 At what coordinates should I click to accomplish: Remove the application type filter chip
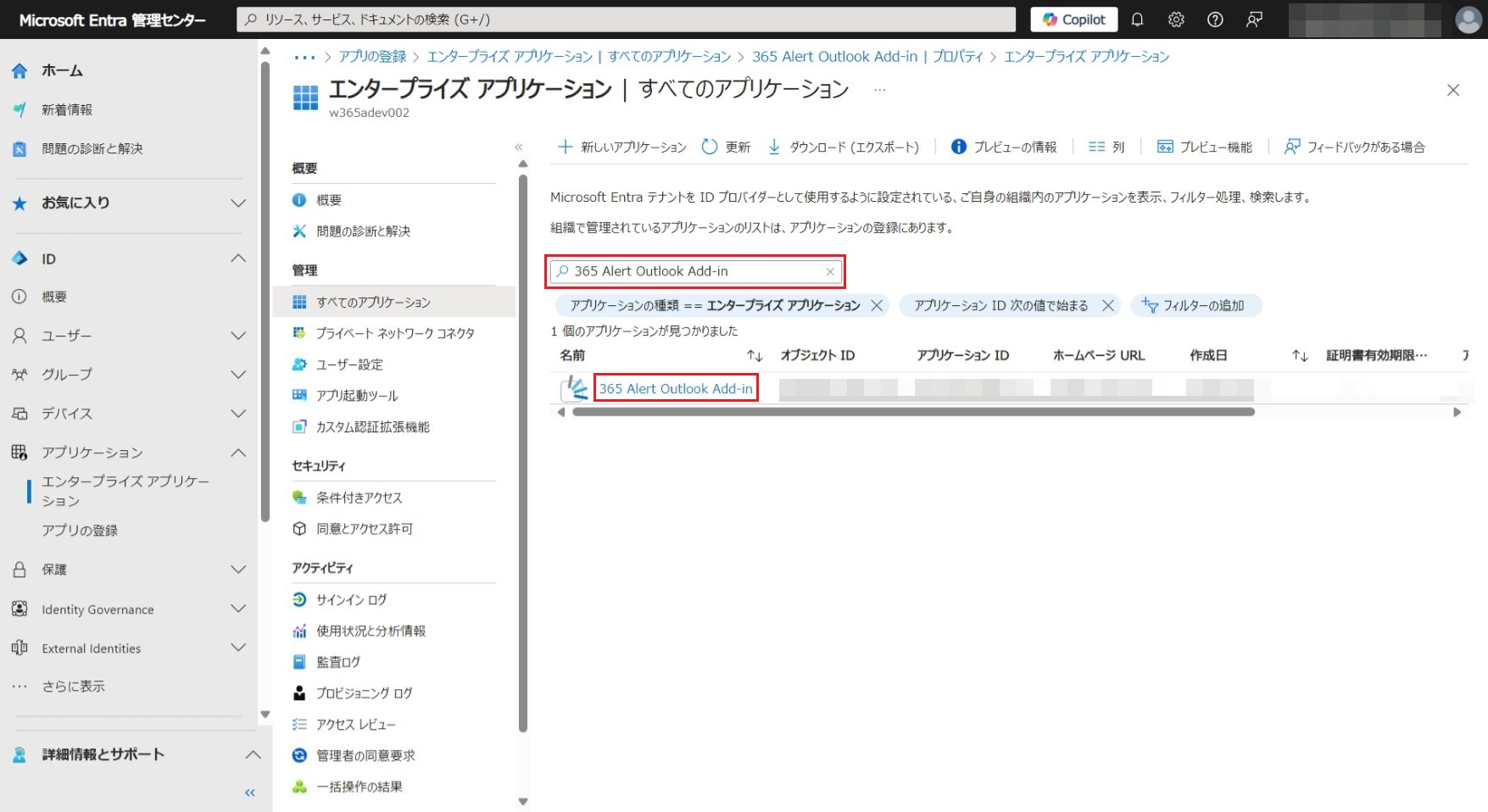pos(877,305)
